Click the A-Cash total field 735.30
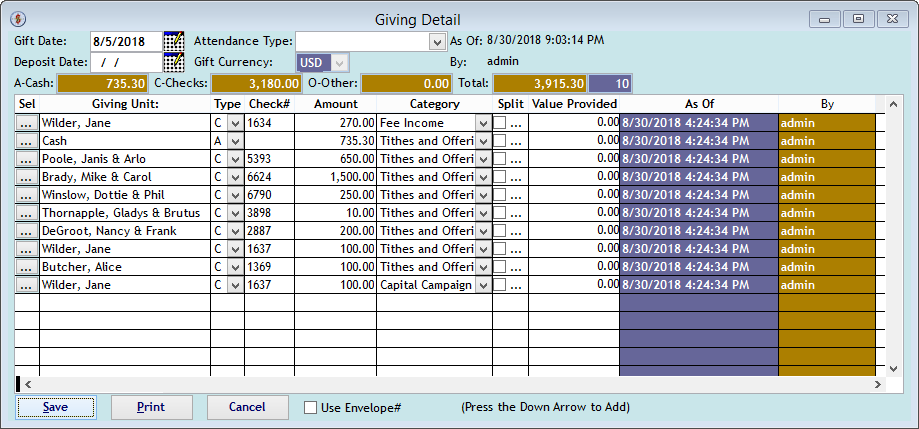This screenshot has width=919, height=429. point(102,83)
